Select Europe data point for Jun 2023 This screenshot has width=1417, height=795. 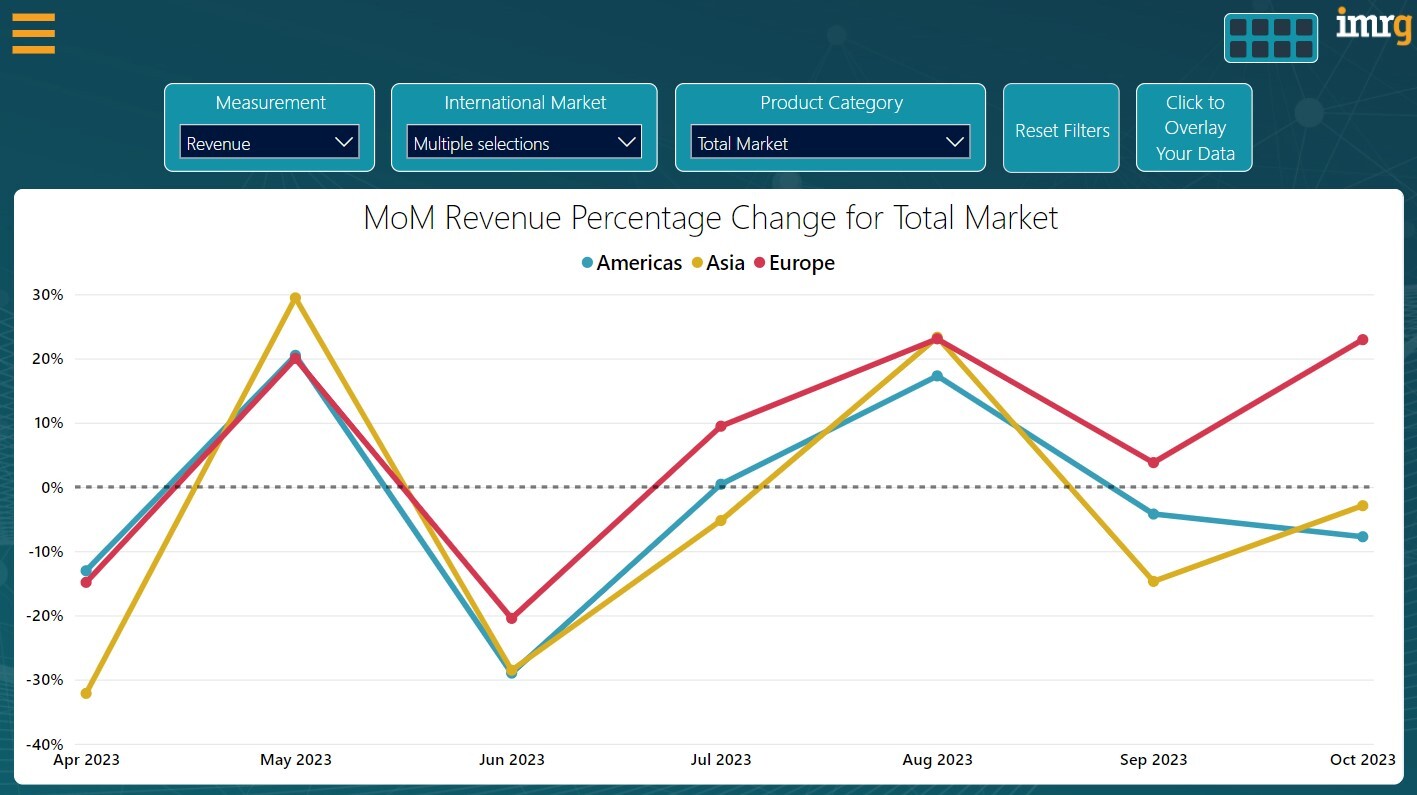coord(512,618)
